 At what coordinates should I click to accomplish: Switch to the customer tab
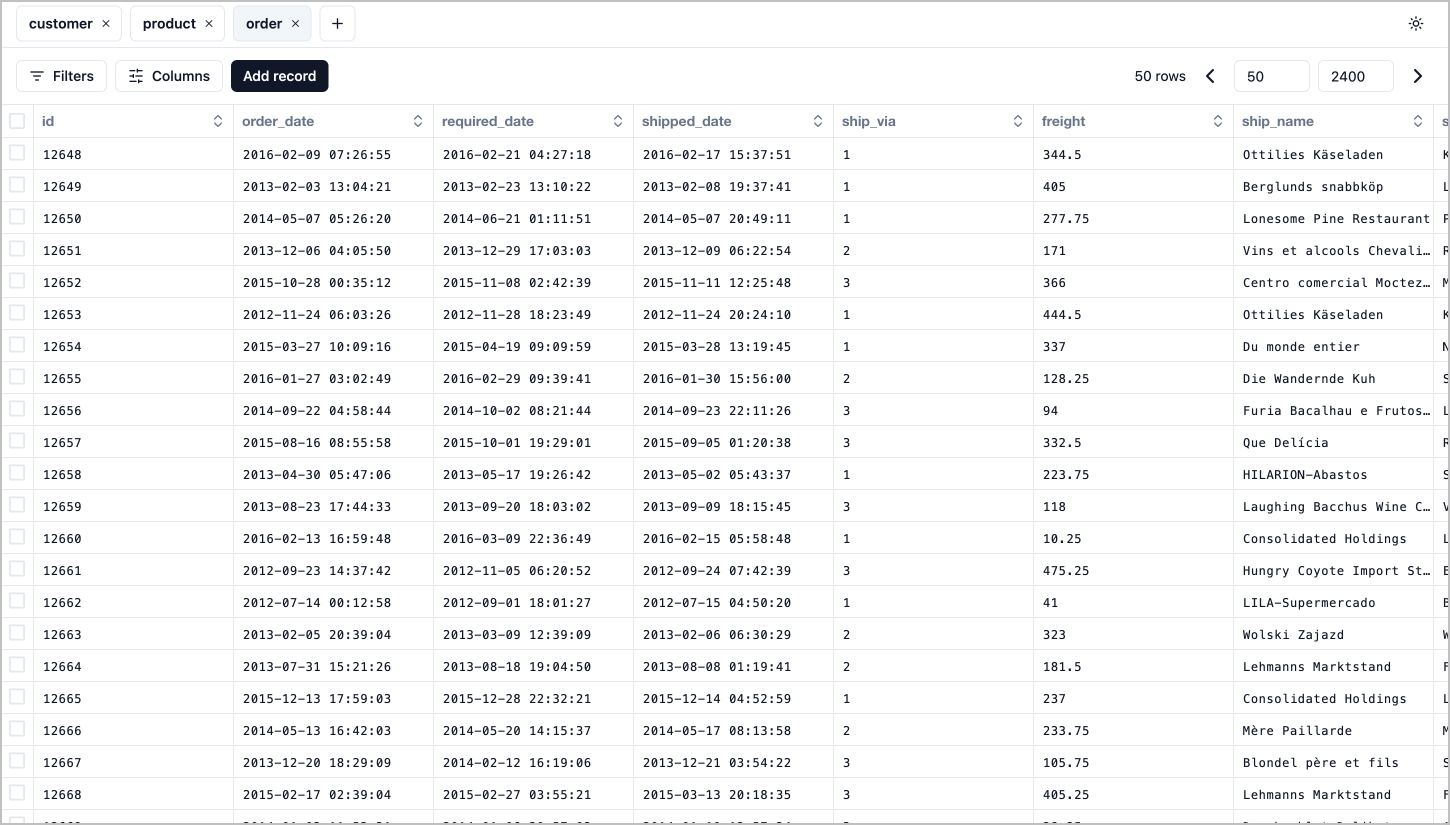point(60,24)
